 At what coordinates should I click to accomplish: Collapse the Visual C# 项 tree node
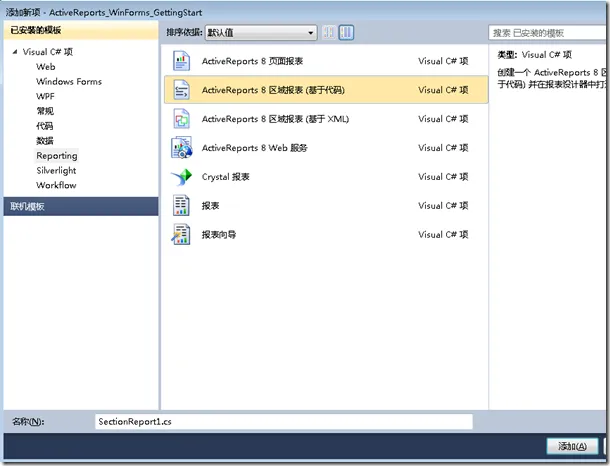pos(15,52)
